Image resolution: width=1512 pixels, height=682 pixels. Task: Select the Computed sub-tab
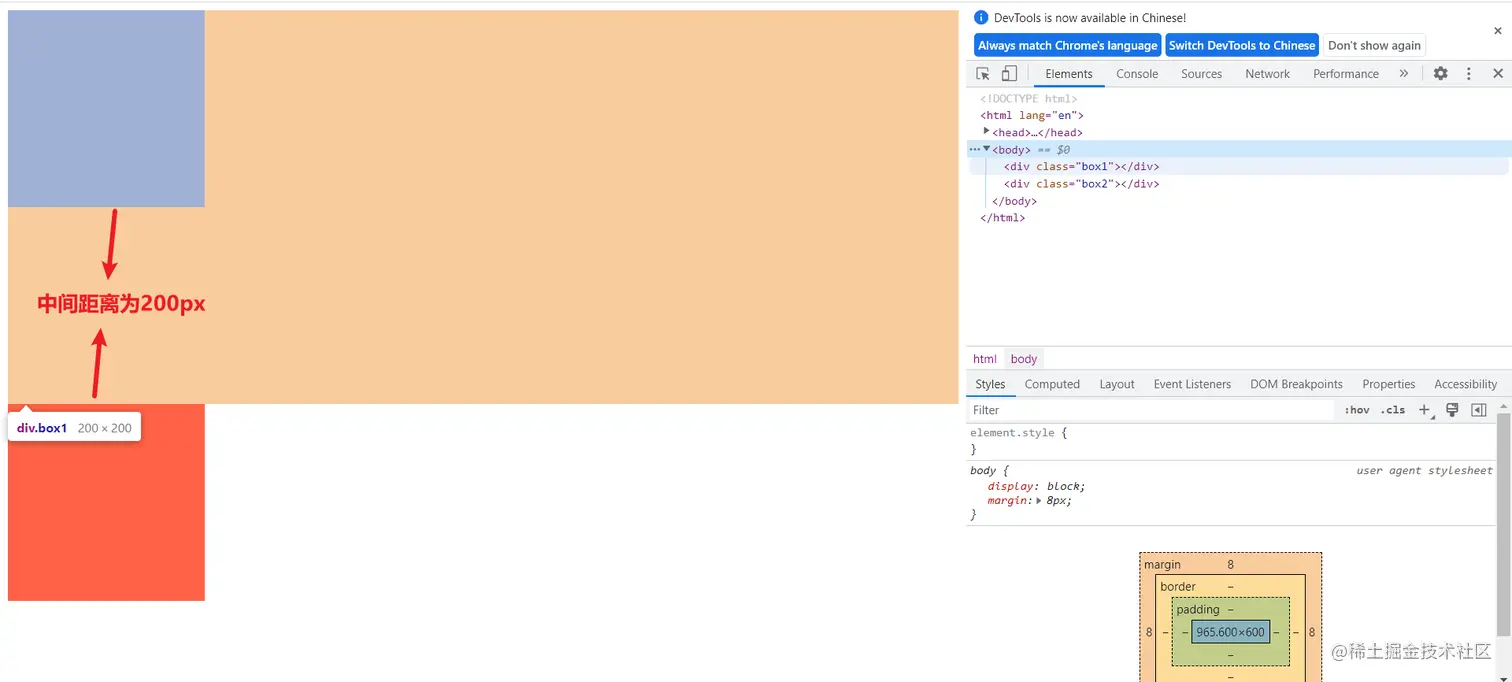1052,384
